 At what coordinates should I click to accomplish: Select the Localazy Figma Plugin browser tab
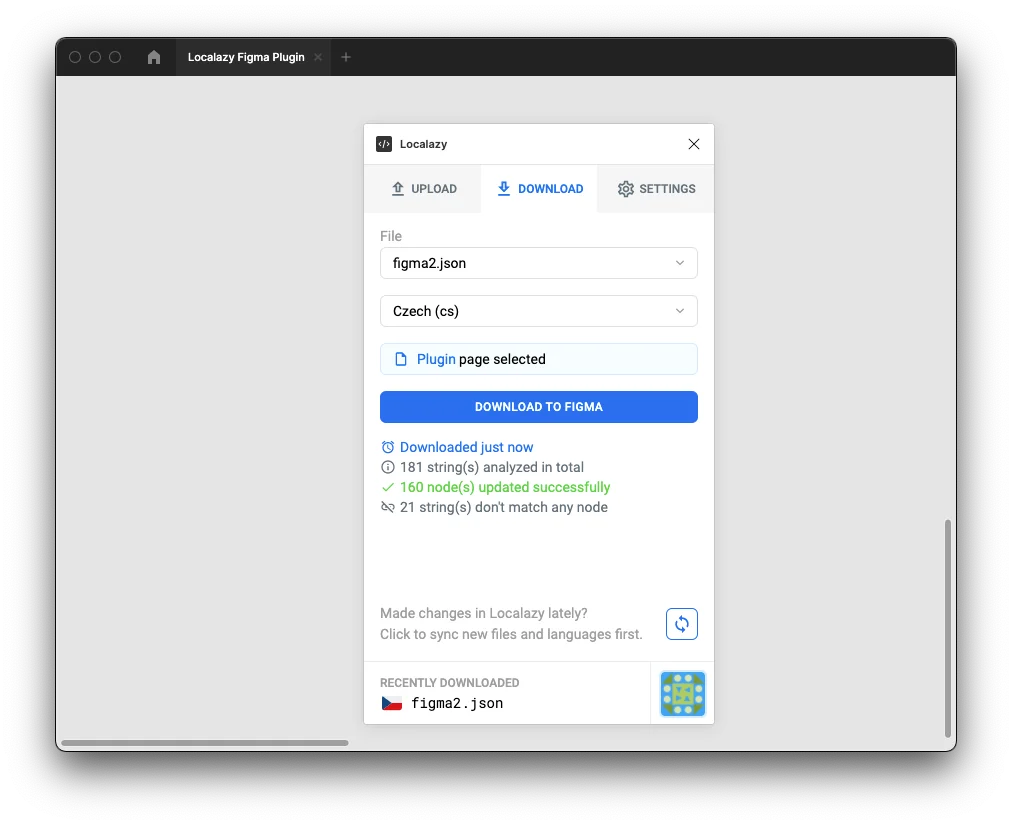click(246, 57)
